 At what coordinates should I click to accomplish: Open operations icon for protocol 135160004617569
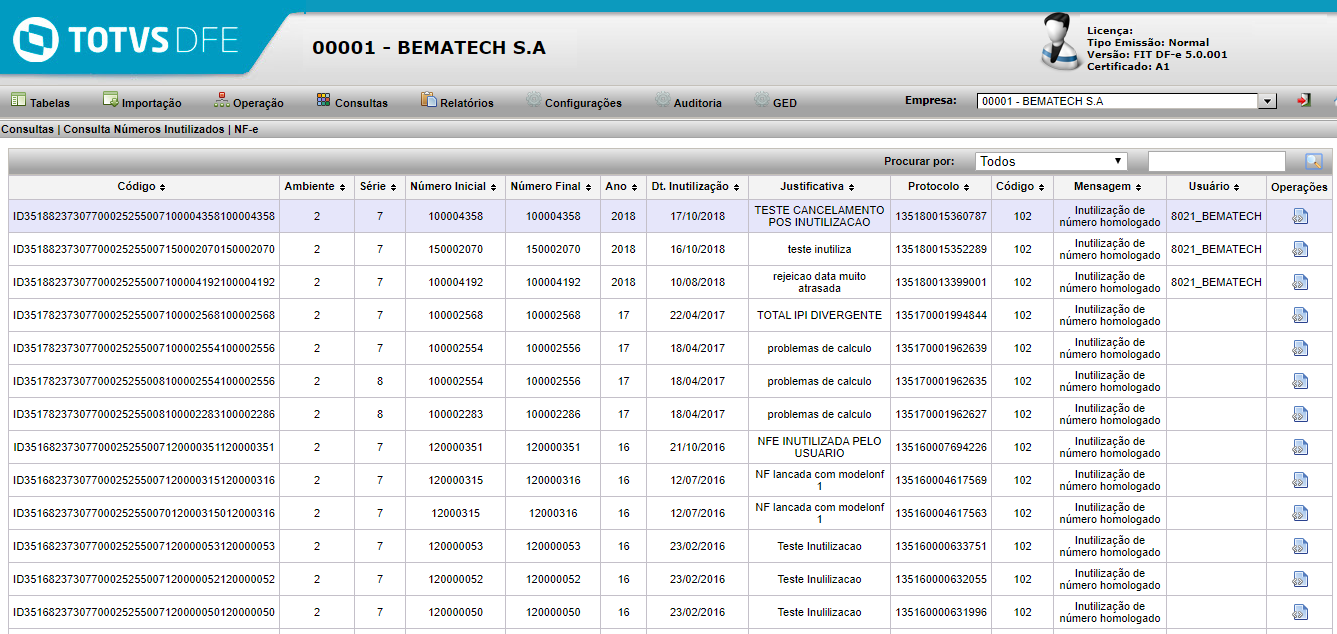point(1299,481)
